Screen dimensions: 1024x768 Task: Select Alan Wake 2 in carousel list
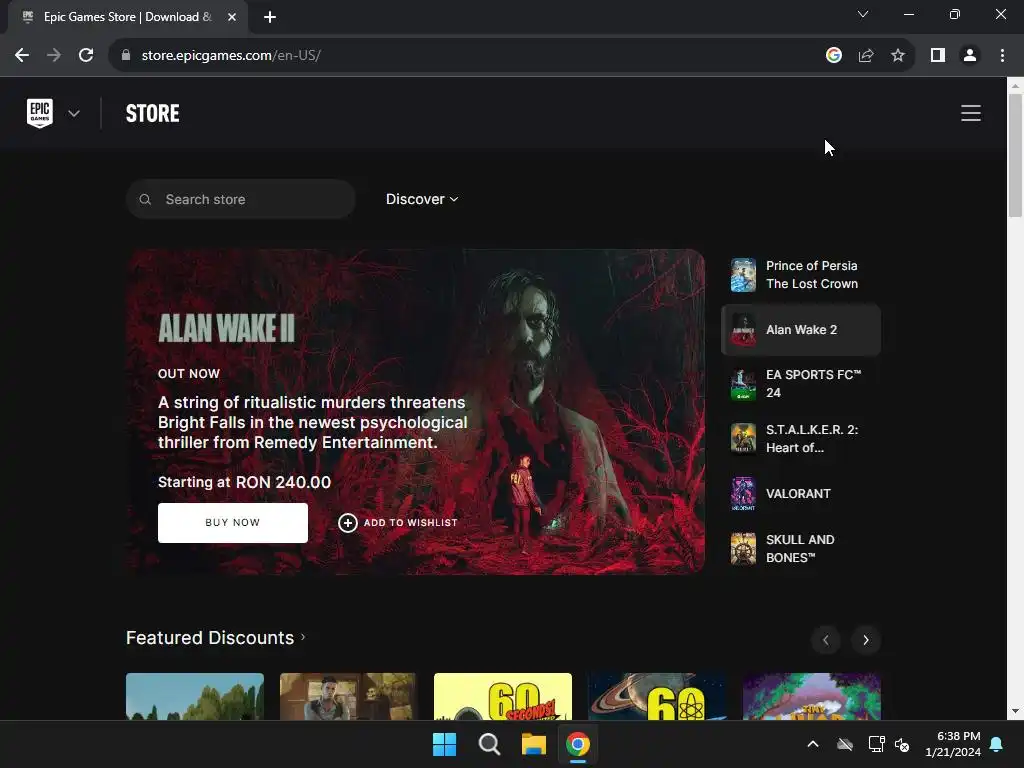coord(801,330)
